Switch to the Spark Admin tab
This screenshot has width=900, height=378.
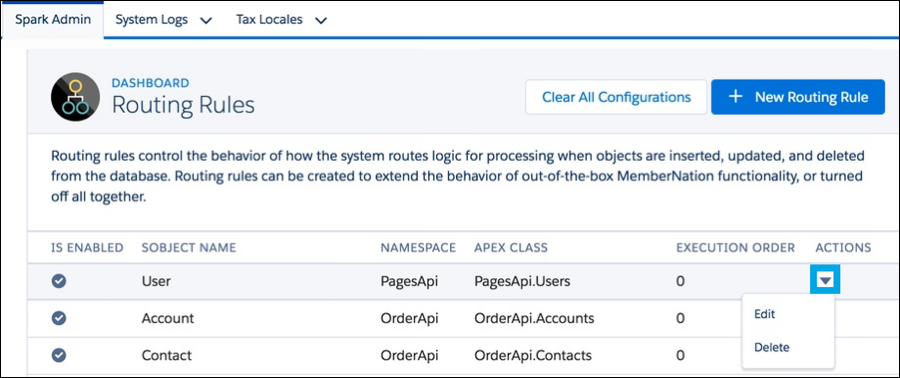53,20
